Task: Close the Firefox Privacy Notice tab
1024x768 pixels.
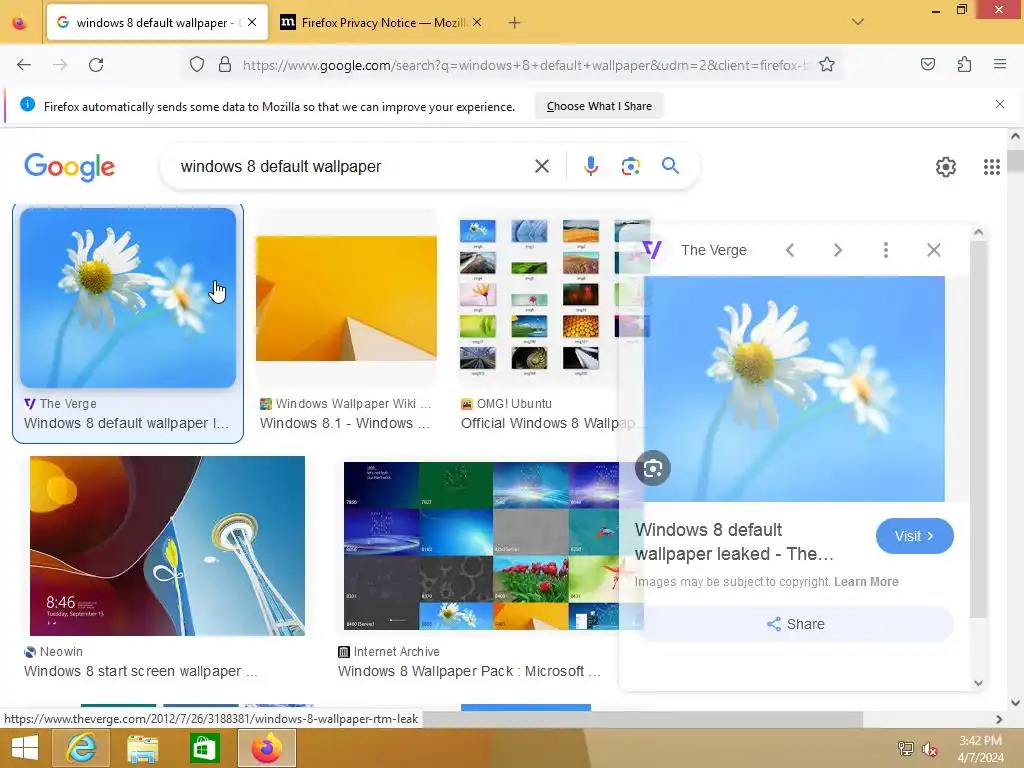Action: 477,22
